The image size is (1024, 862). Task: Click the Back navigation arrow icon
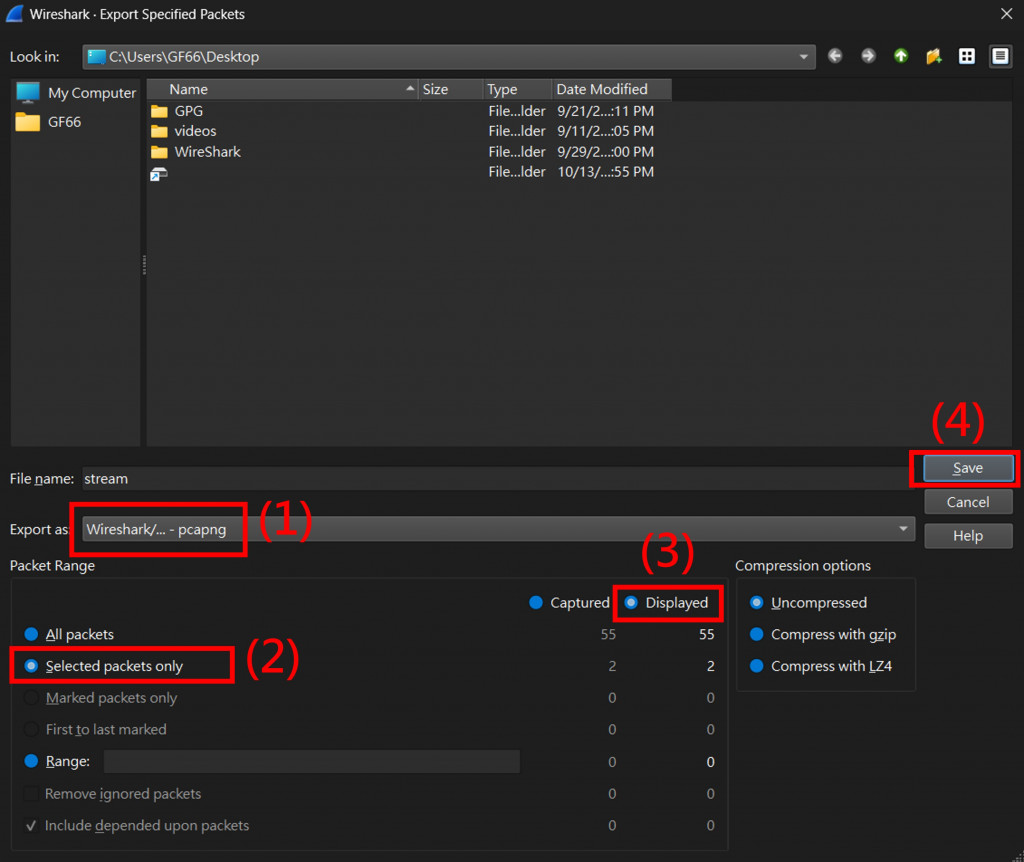coord(835,56)
